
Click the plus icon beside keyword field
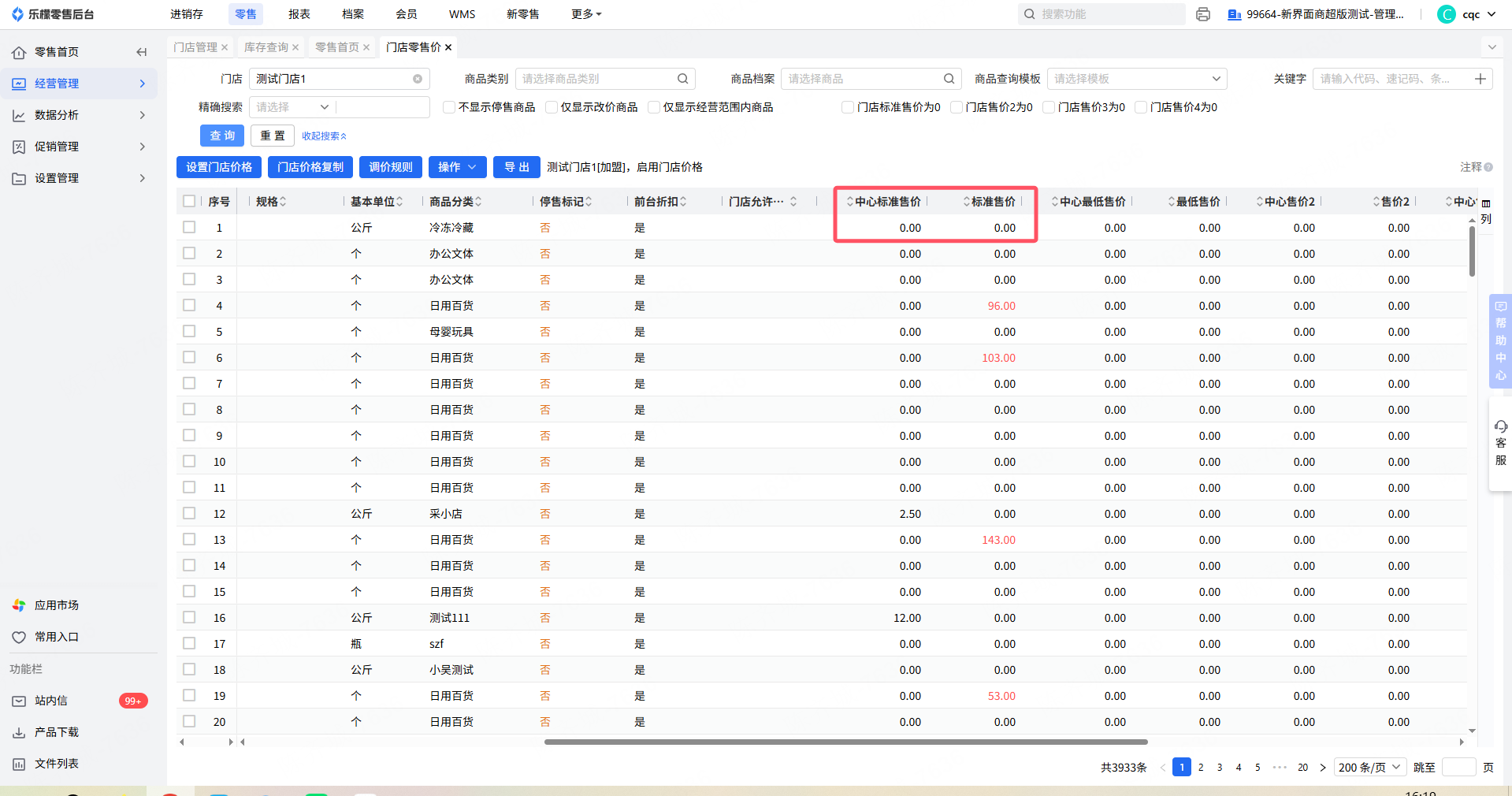[1480, 79]
